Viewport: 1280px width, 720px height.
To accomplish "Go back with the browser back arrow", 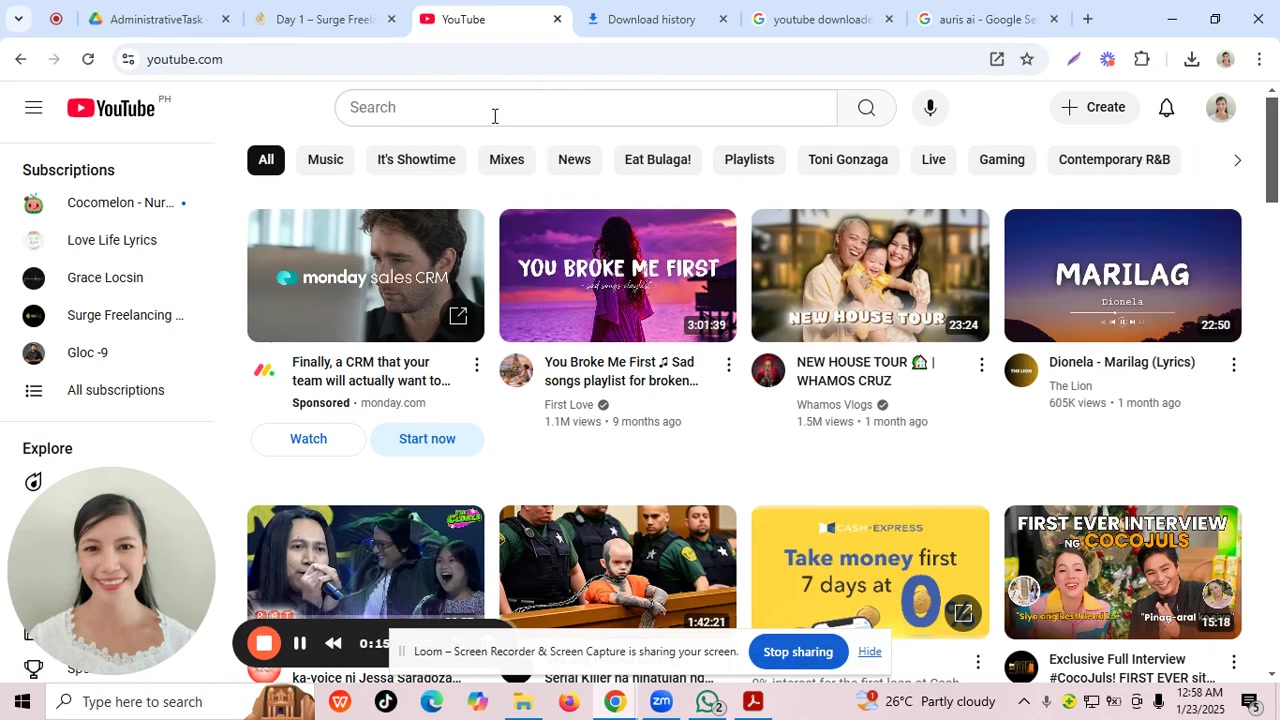I will [20, 59].
